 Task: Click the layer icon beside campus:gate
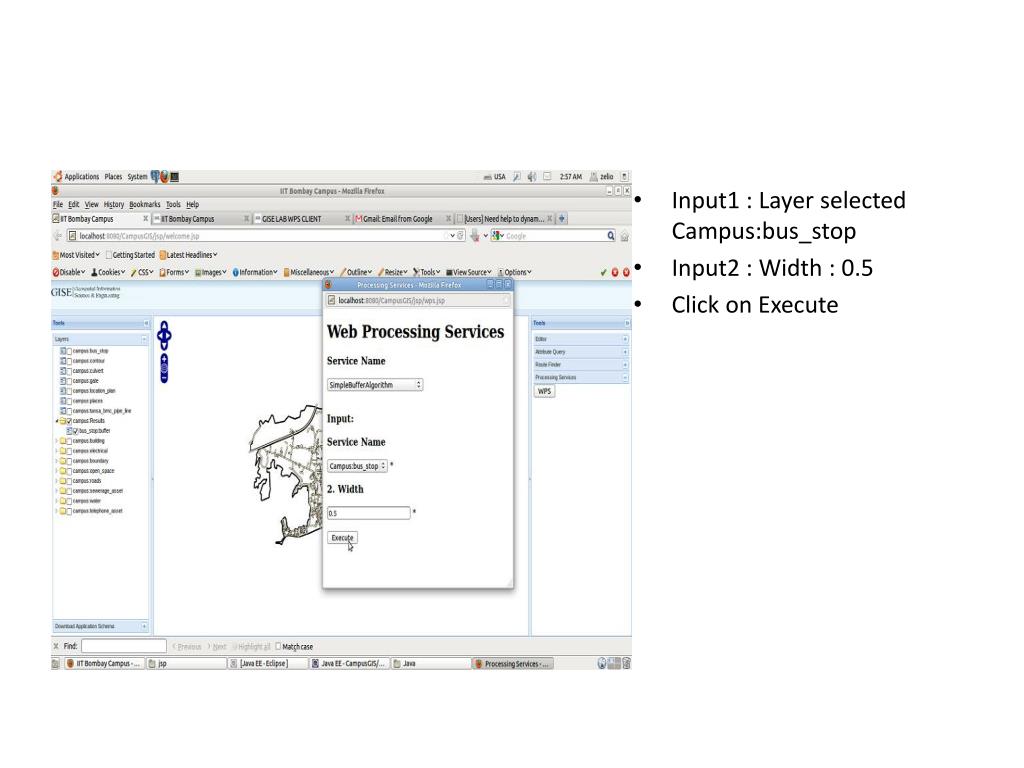(x=63, y=381)
